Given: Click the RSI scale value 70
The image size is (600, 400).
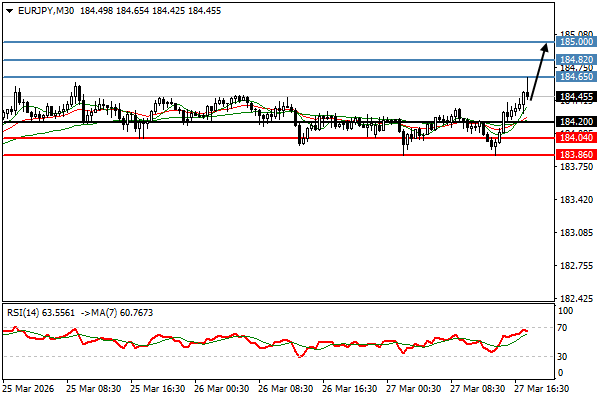Looking at the screenshot, I should pyautogui.click(x=564, y=327).
